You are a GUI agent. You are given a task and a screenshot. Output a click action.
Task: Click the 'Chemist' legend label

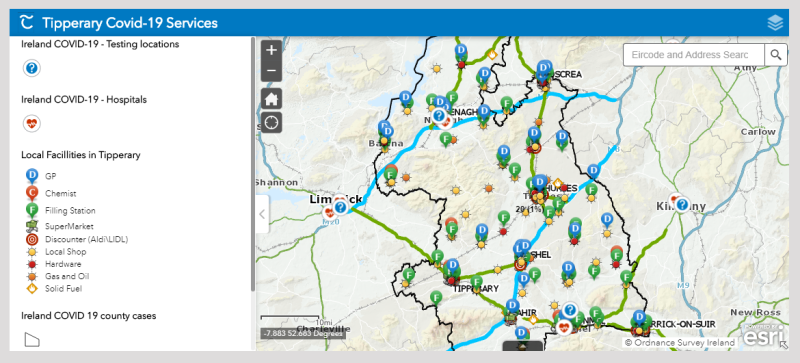61,193
